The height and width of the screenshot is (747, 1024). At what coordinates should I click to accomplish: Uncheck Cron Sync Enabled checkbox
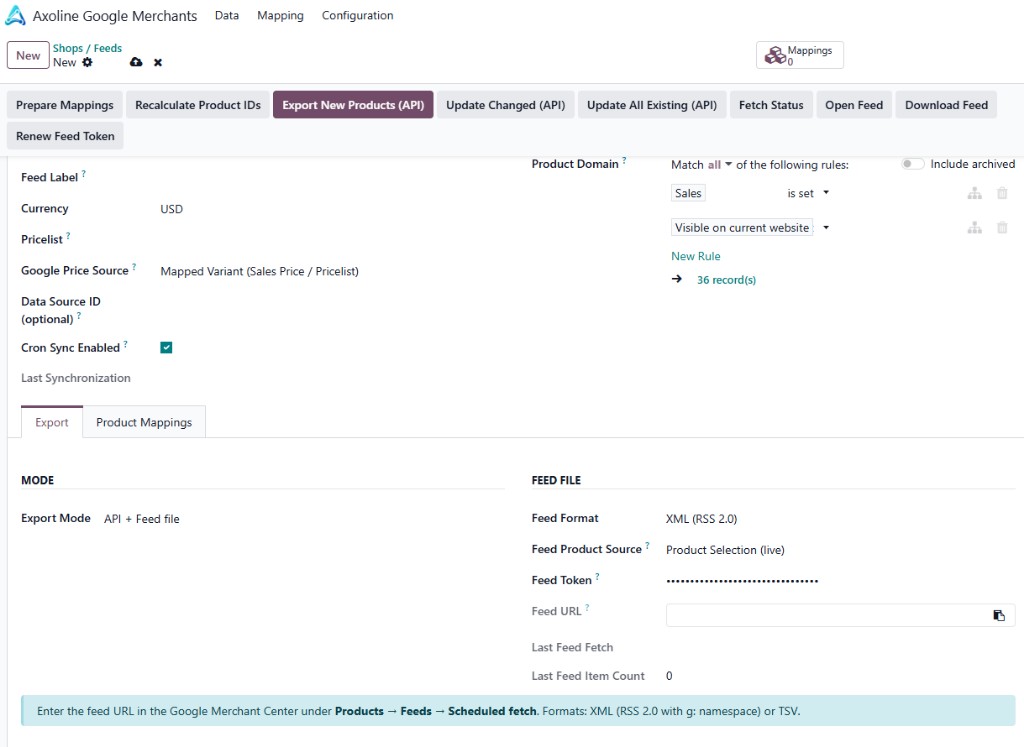point(166,347)
